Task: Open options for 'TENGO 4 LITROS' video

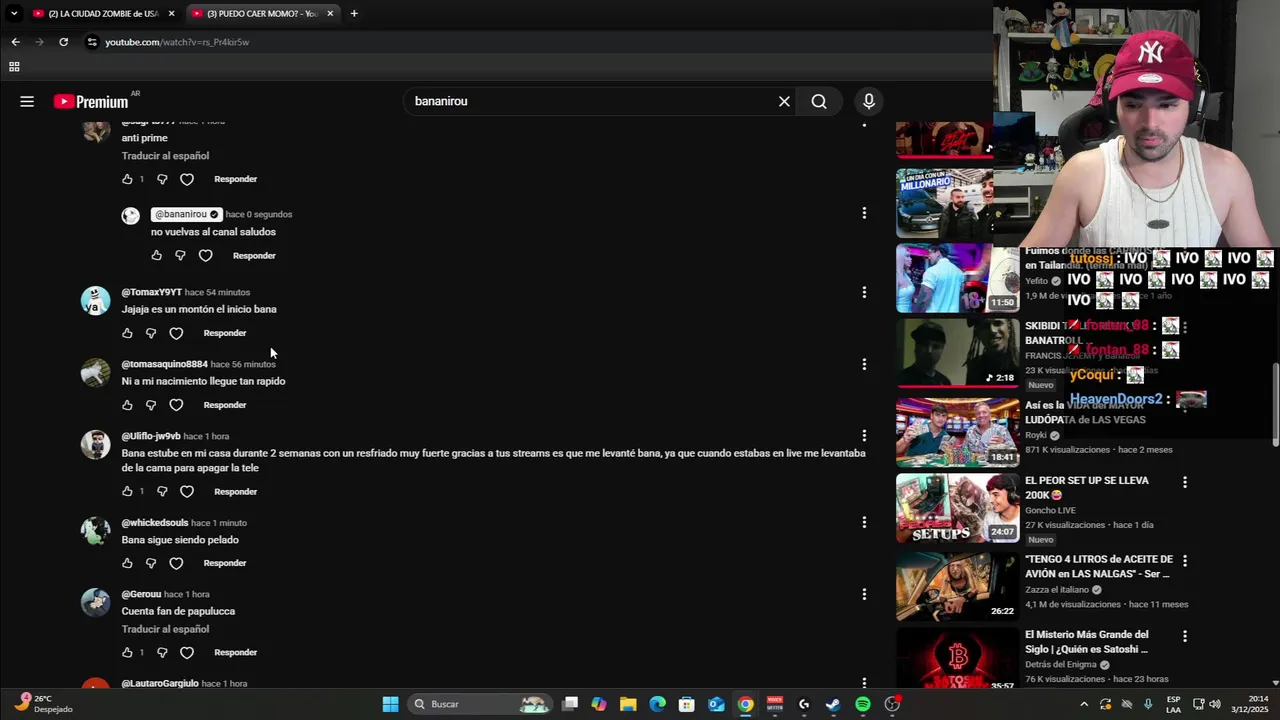Action: tap(1185, 561)
